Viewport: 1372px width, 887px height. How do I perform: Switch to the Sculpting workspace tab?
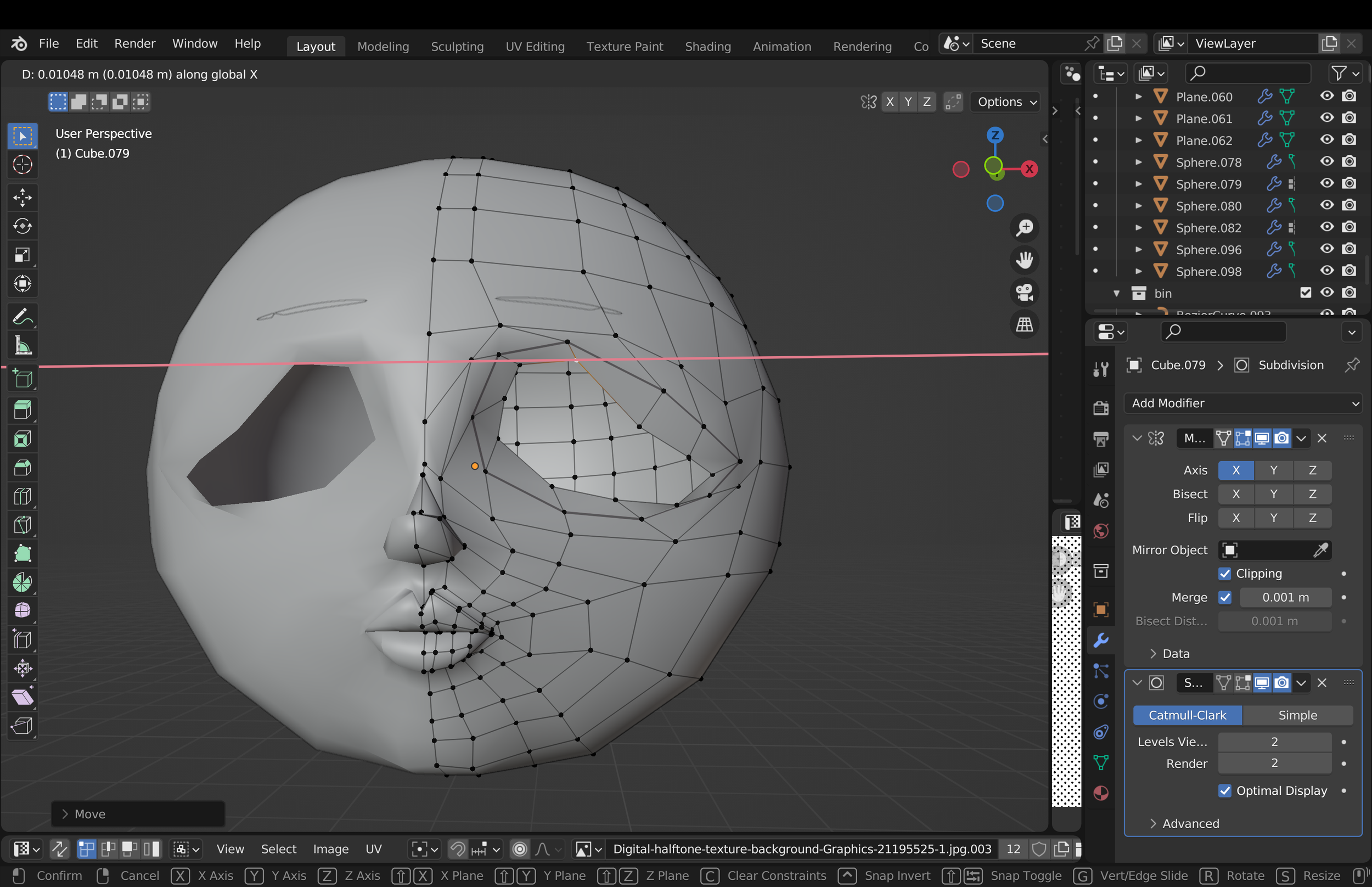pyautogui.click(x=457, y=46)
